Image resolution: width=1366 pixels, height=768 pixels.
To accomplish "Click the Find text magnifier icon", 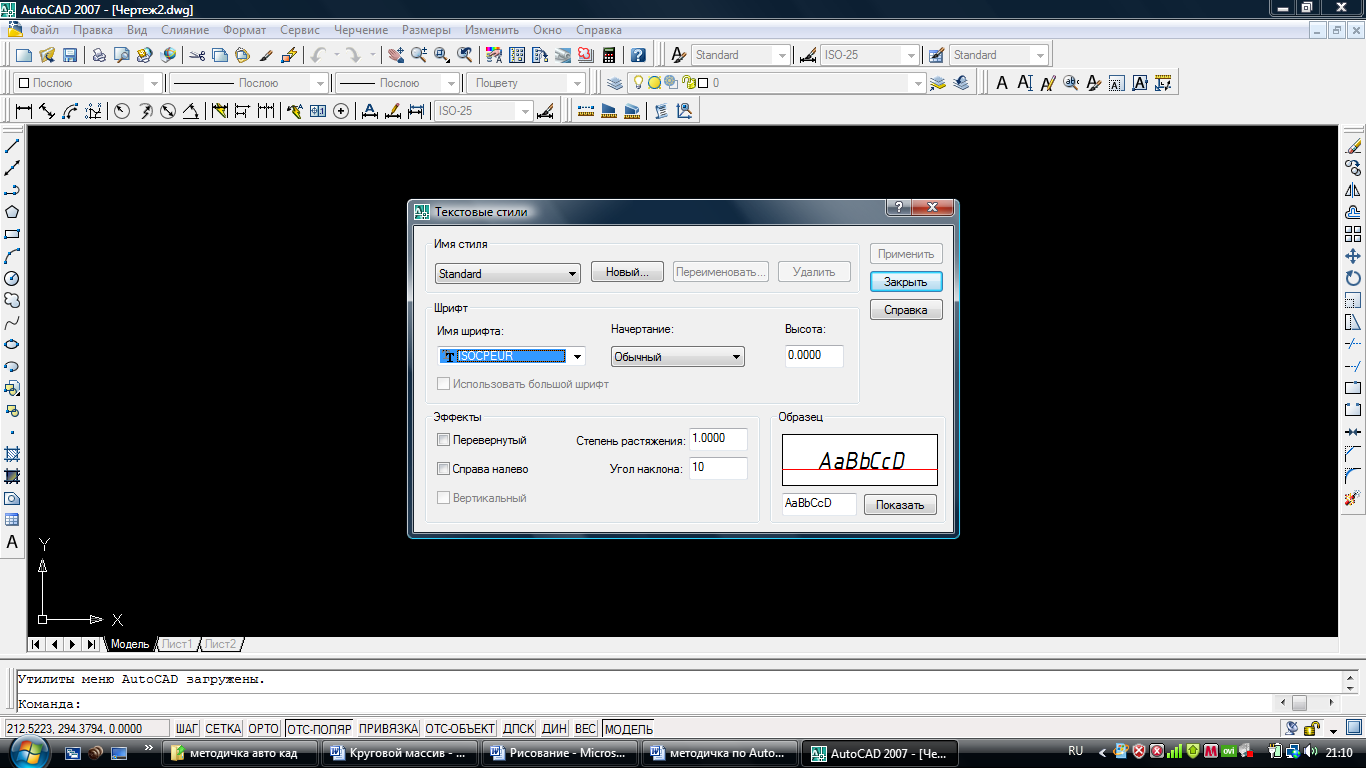I will click(1071, 83).
